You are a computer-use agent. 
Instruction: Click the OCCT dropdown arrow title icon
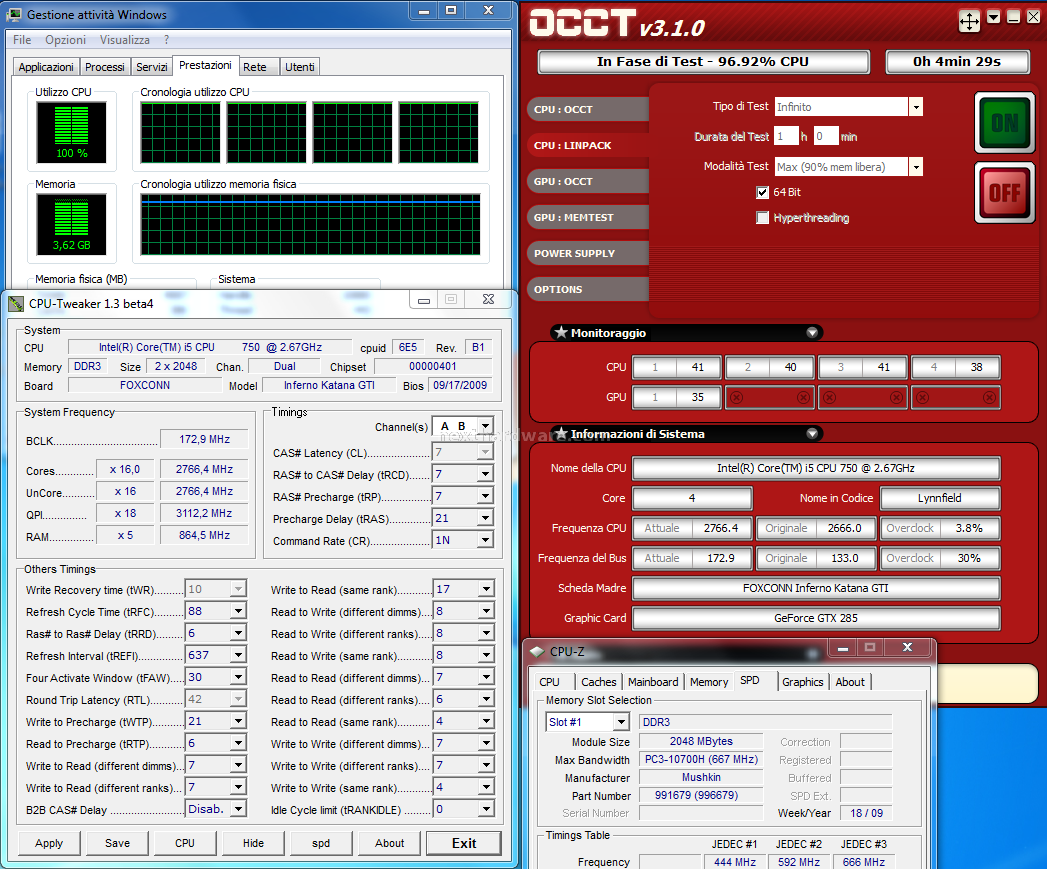(994, 17)
